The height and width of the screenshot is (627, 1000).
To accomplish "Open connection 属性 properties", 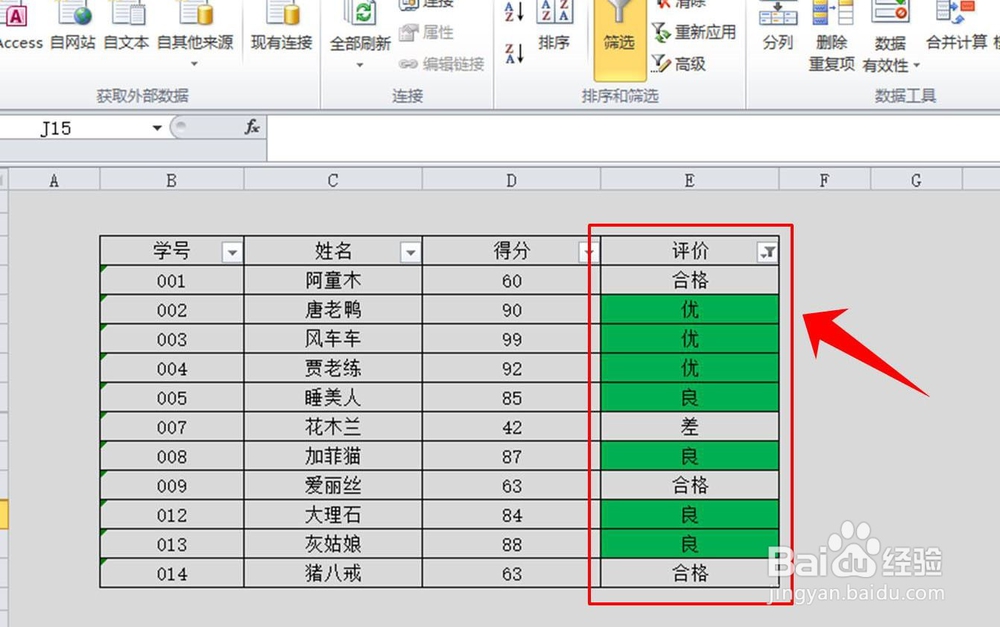I will tap(427, 32).
